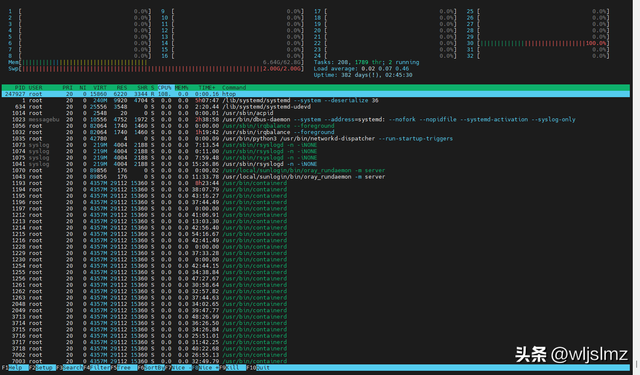640x375 pixels.
Task: Click the 108. CPU% value for htop
Action: tap(164, 94)
